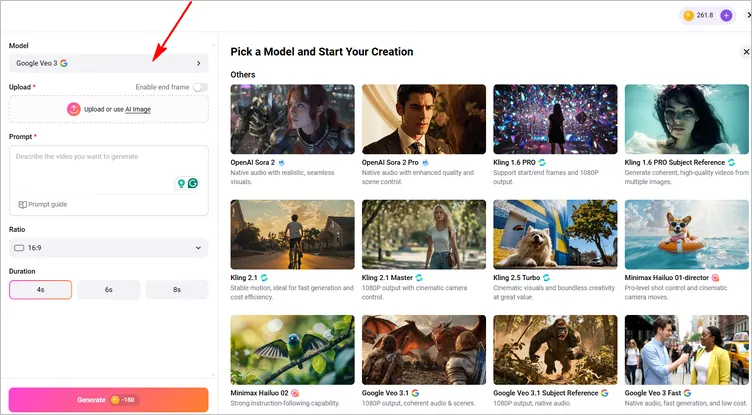Select Google Veo 3.1 Subject Reference gorilla thumbnail
This screenshot has height=415, width=752.
(555, 350)
